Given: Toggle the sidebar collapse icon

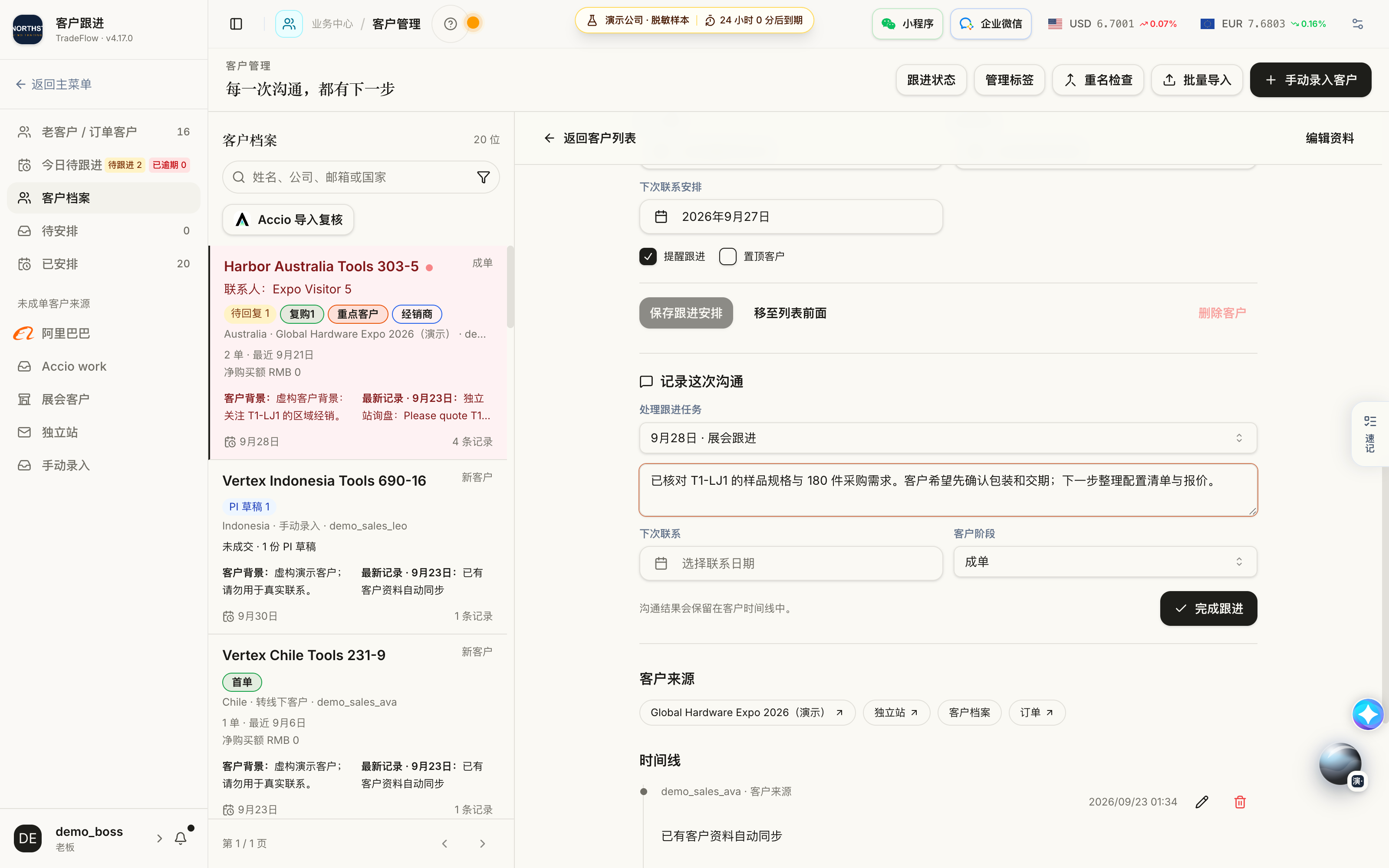Looking at the screenshot, I should [x=236, y=23].
